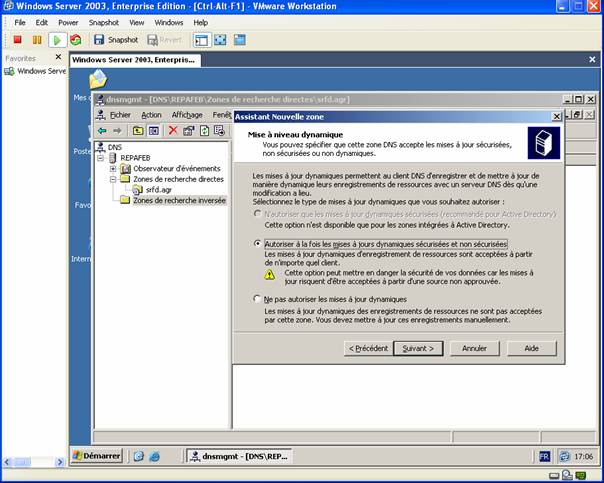Click system tray icon beside the clock

tap(564, 457)
